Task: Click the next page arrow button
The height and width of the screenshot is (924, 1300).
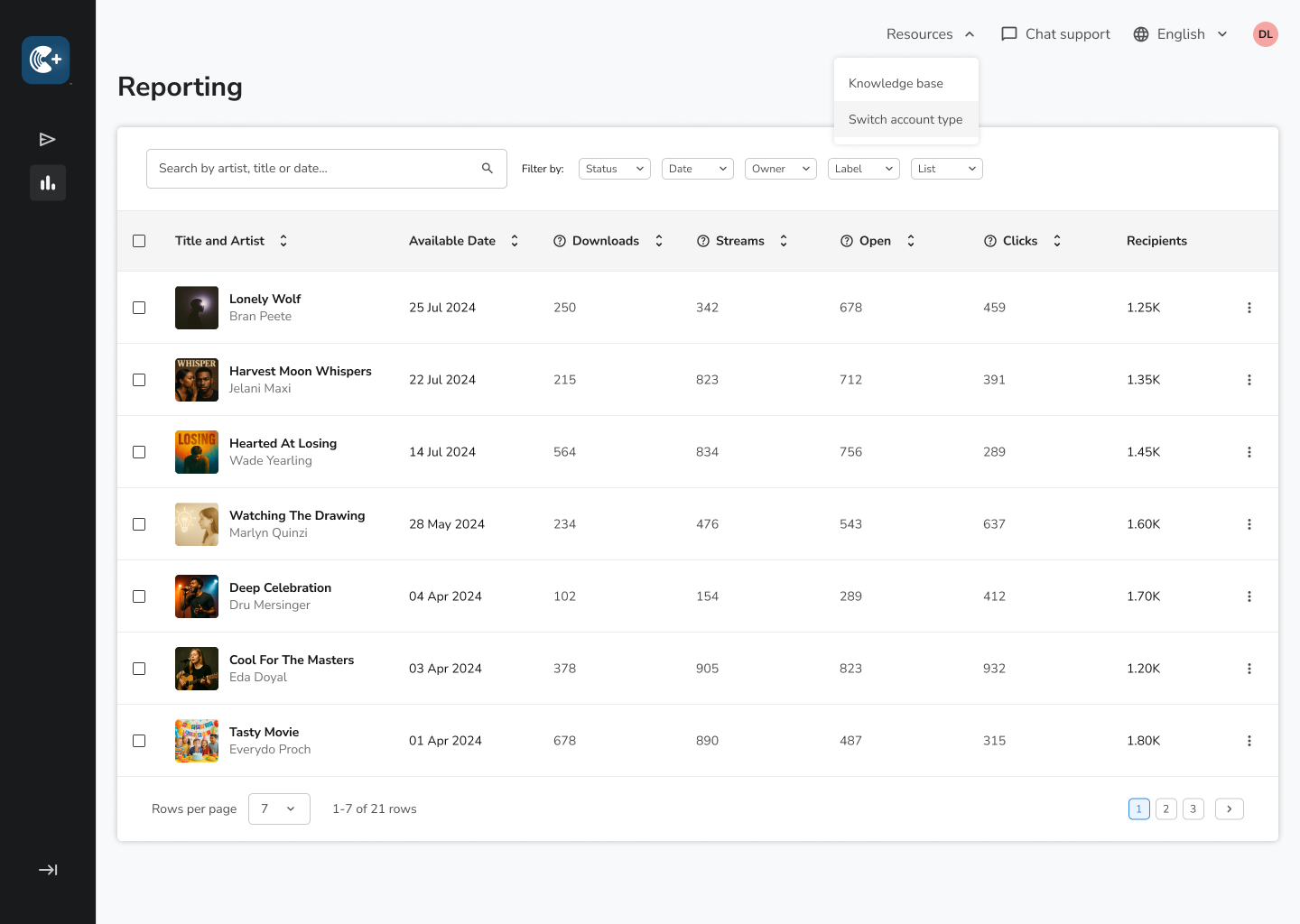Action: 1229,808
